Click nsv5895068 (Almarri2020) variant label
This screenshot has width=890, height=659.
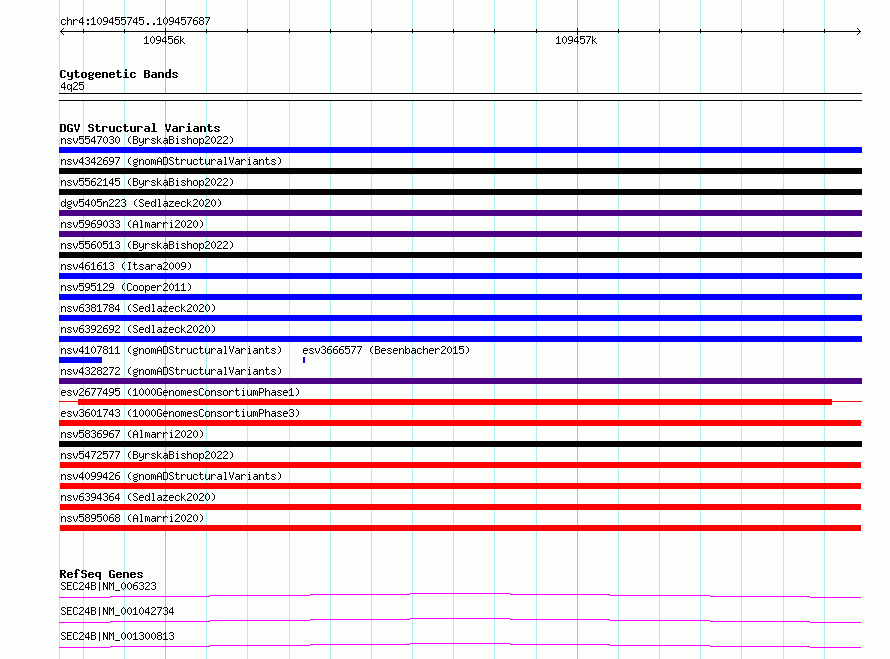[x=132, y=518]
